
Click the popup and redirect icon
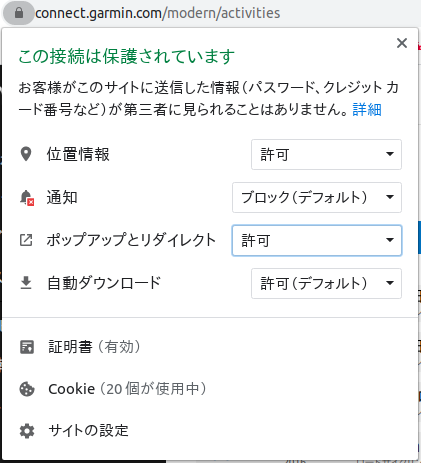tap(26, 240)
